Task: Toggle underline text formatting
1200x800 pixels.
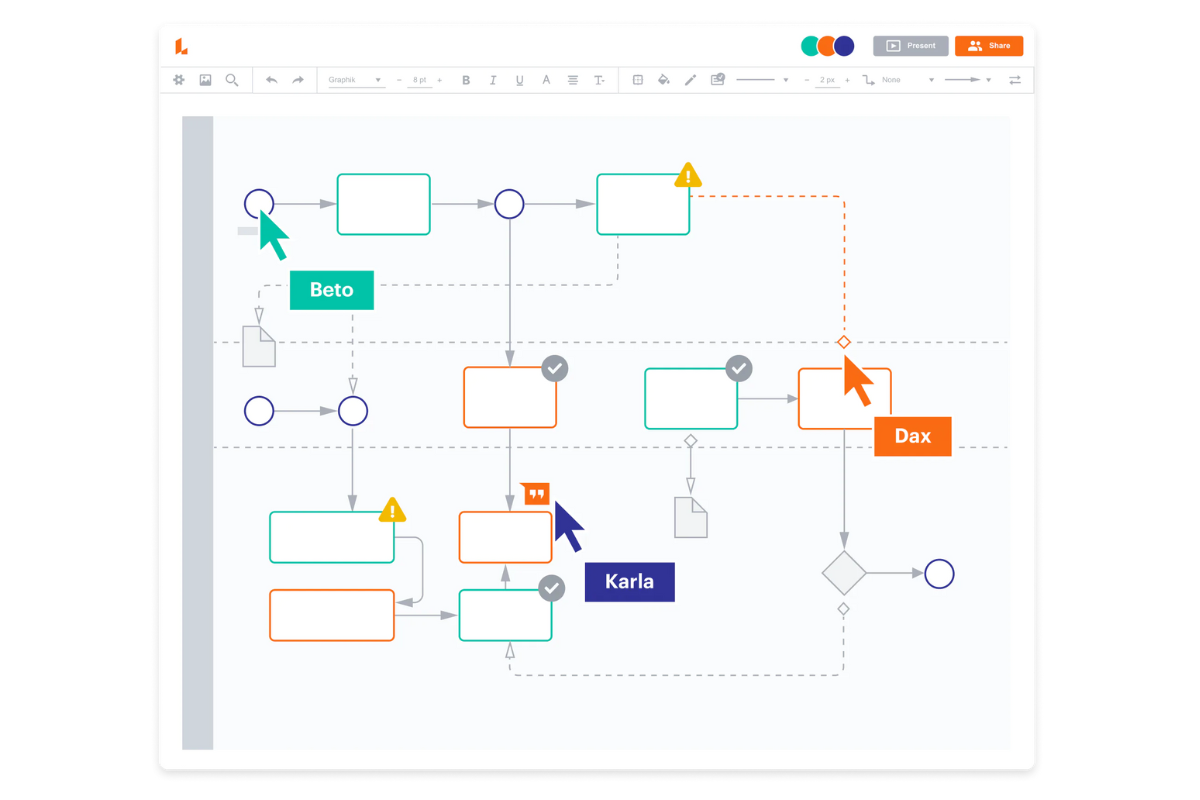Action: pyautogui.click(x=519, y=80)
